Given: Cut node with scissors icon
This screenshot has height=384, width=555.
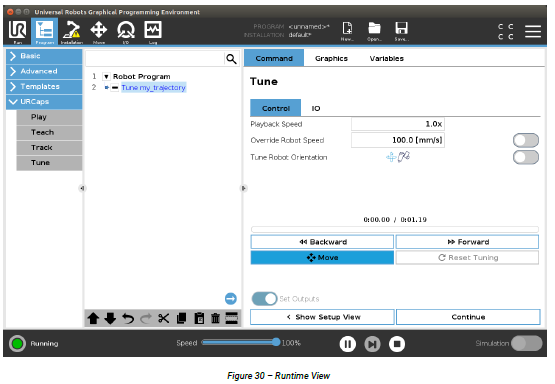Looking at the screenshot, I should coord(163,319).
